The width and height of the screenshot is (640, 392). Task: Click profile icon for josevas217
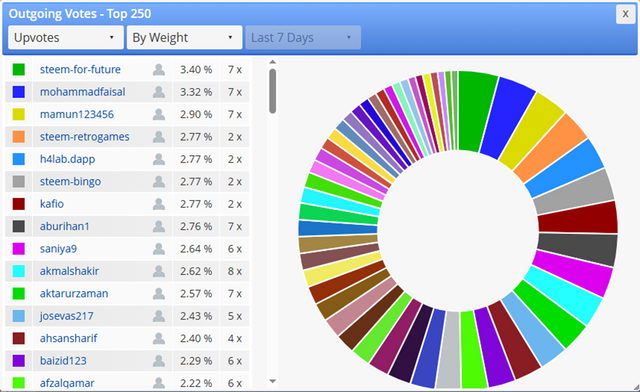pos(159,316)
